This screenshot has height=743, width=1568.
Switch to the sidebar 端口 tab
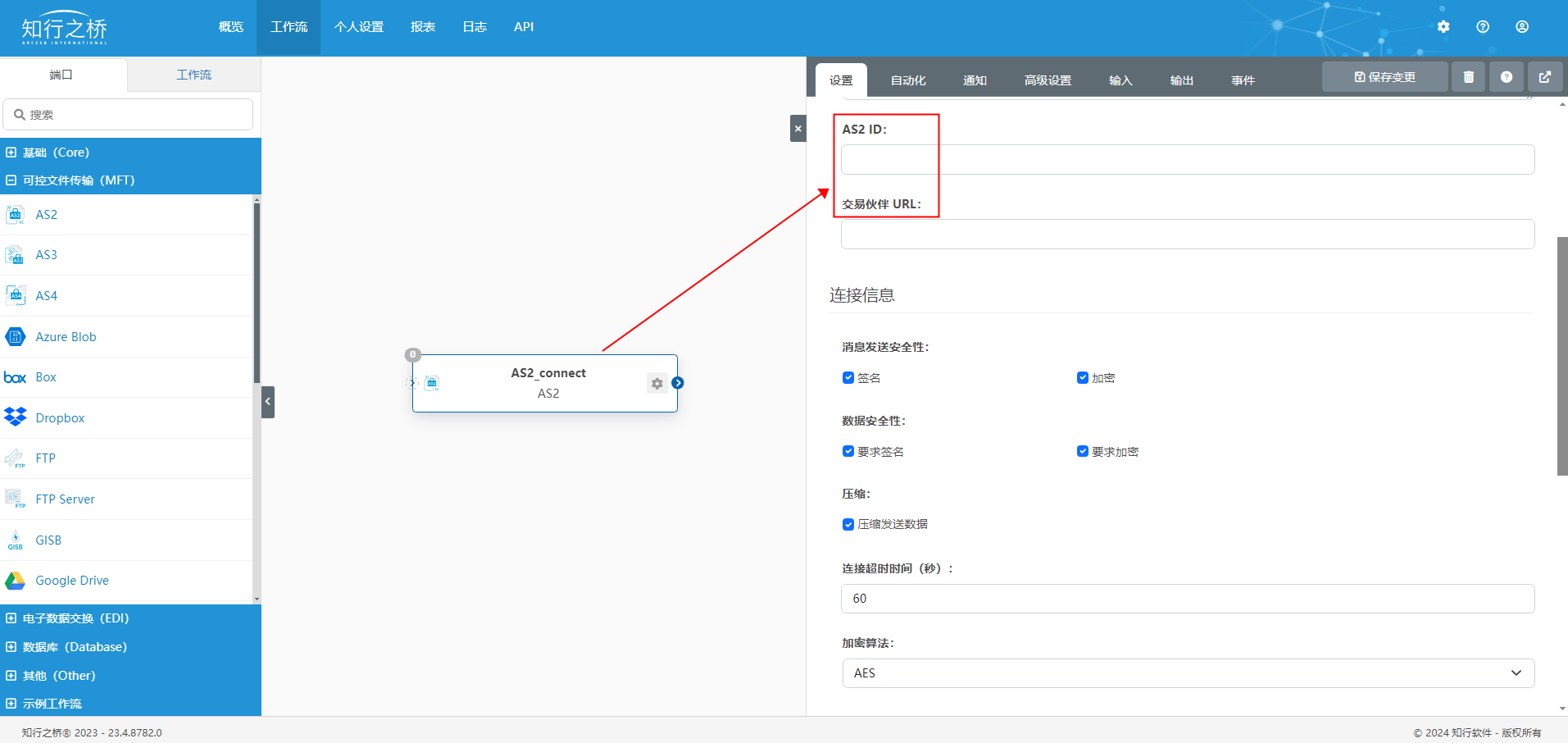point(61,75)
